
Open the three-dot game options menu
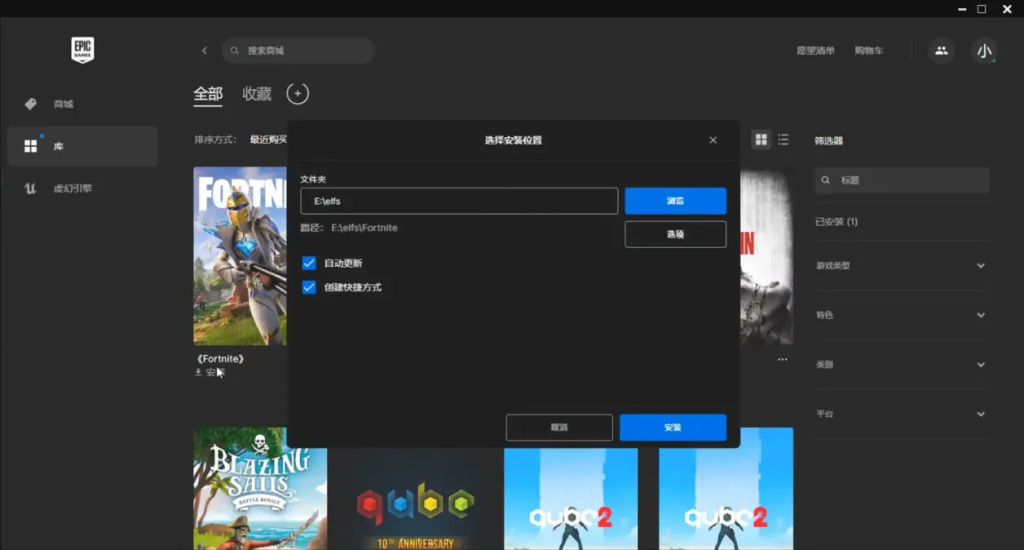[782, 359]
